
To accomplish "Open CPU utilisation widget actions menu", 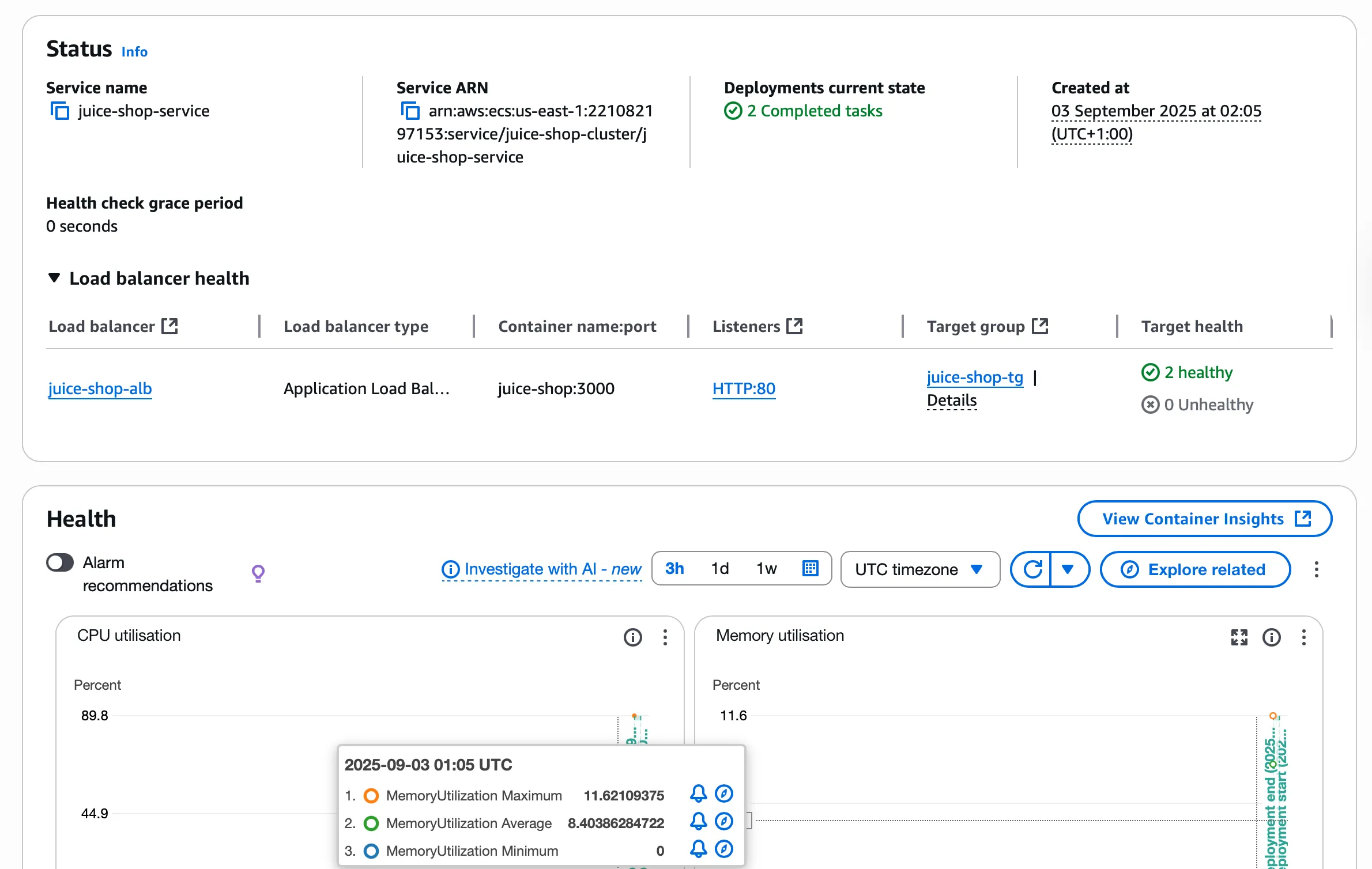I will (665, 637).
